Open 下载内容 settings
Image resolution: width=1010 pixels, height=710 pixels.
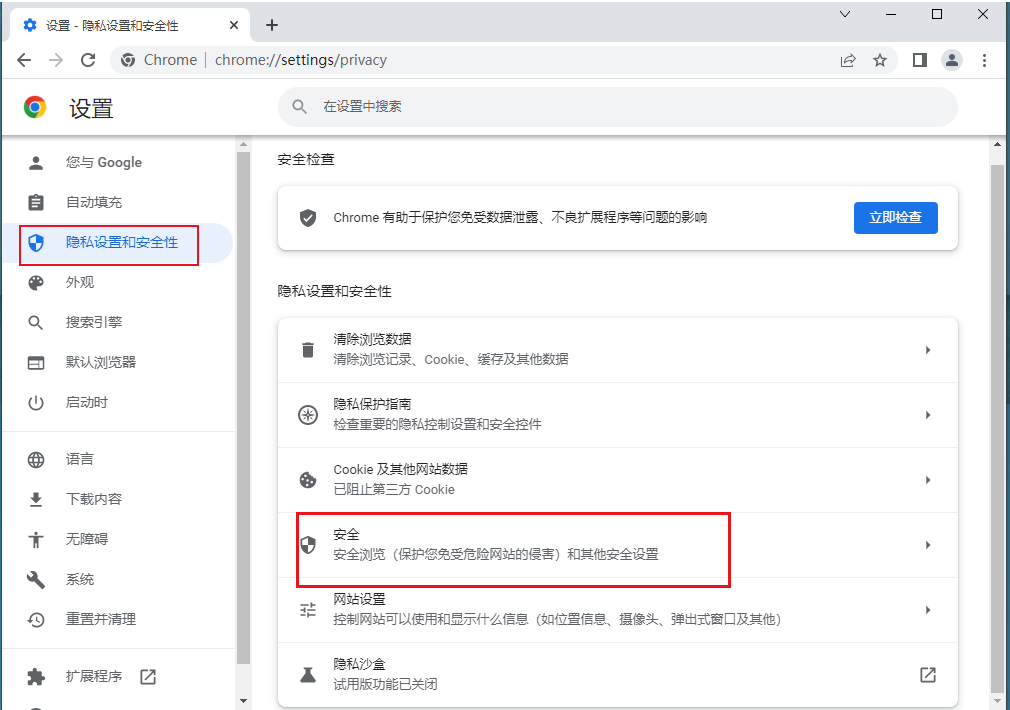pos(118,499)
